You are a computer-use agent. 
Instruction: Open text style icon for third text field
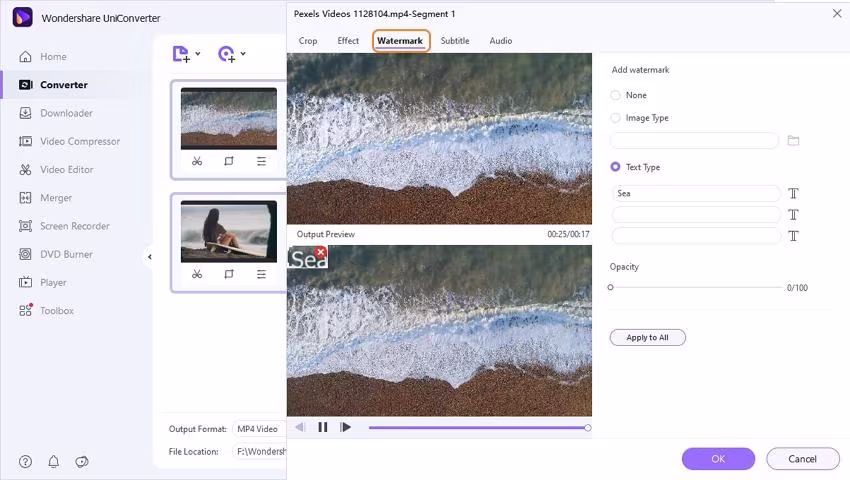pyautogui.click(x=793, y=236)
